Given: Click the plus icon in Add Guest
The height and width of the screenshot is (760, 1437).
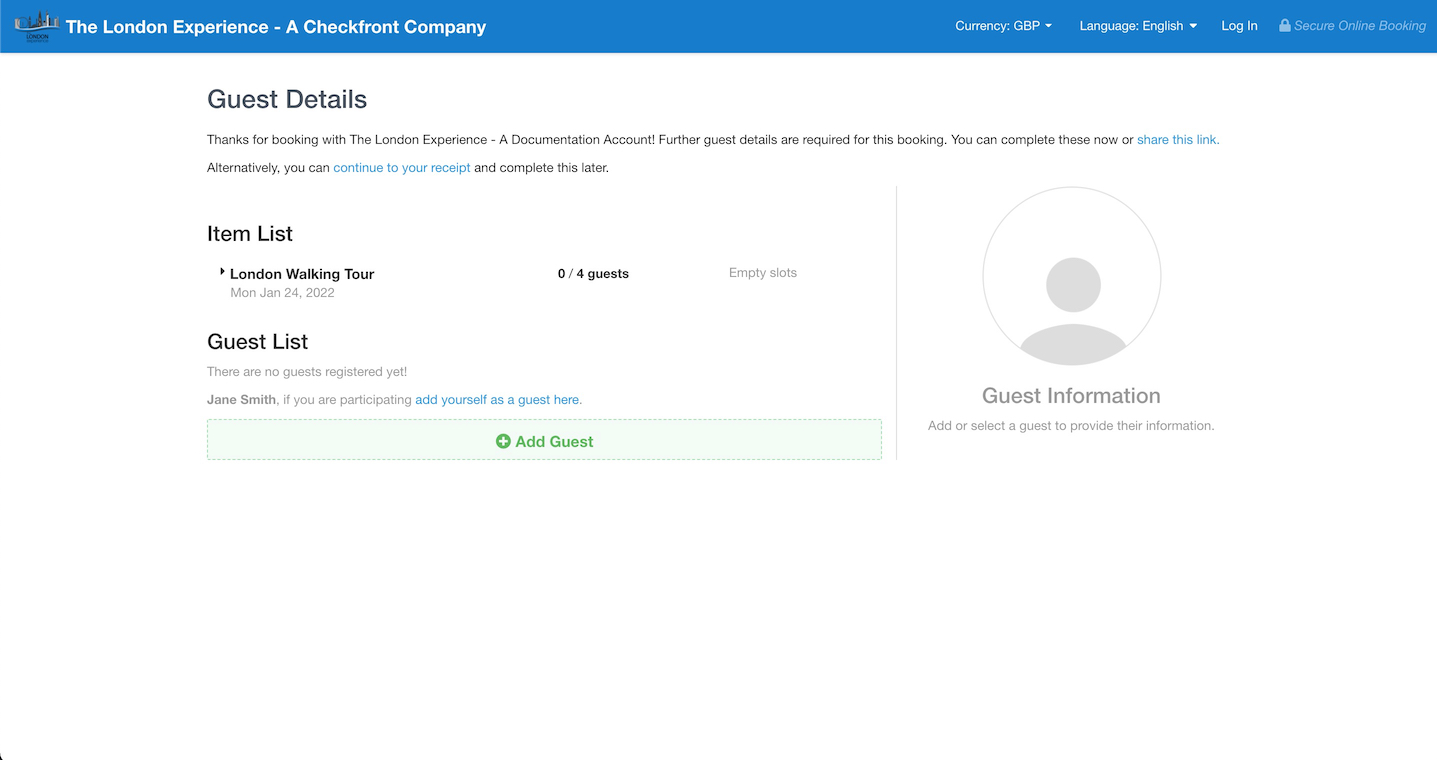Looking at the screenshot, I should pos(503,441).
